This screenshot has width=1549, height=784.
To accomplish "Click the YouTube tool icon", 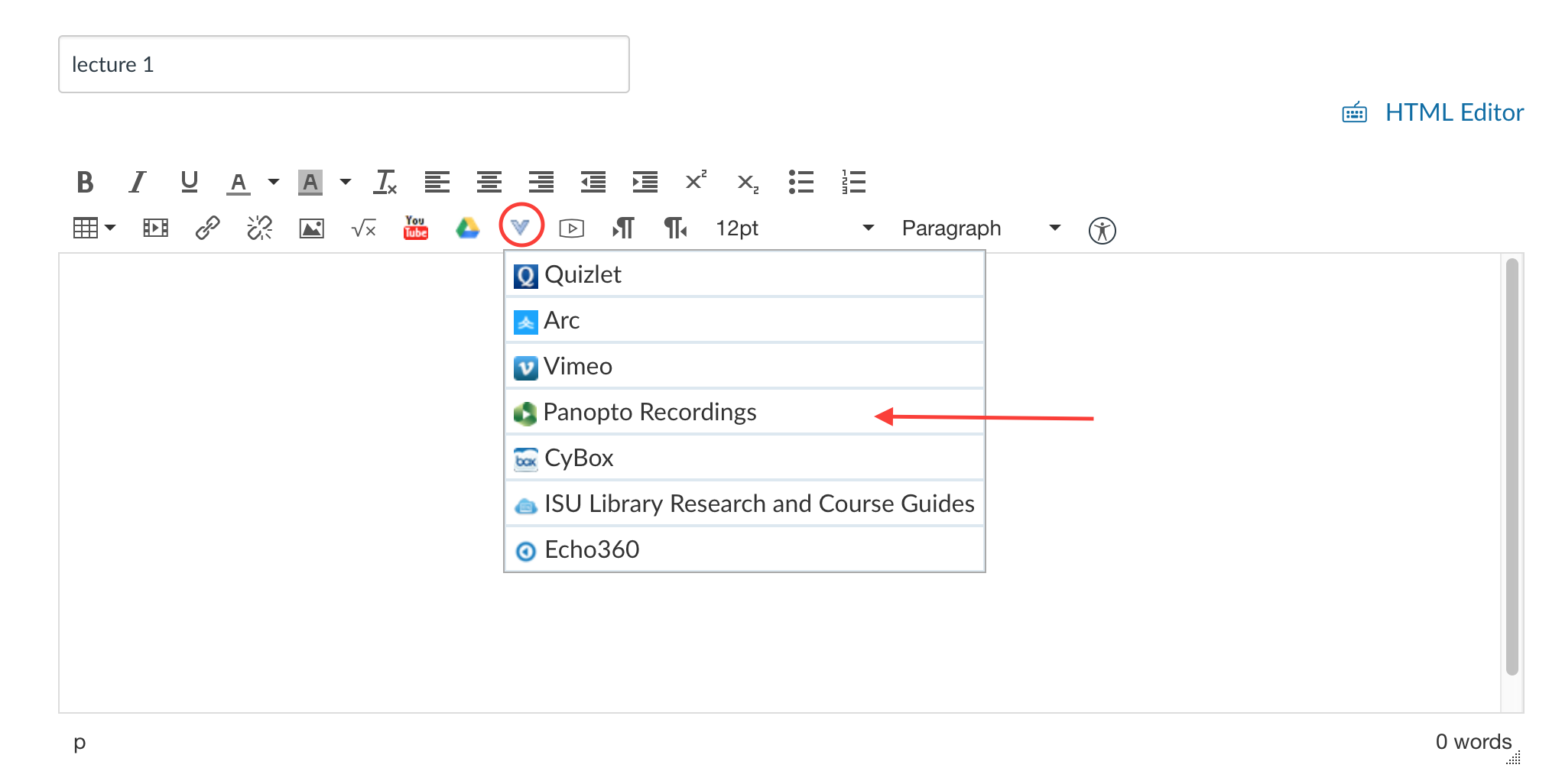I will pos(416,227).
